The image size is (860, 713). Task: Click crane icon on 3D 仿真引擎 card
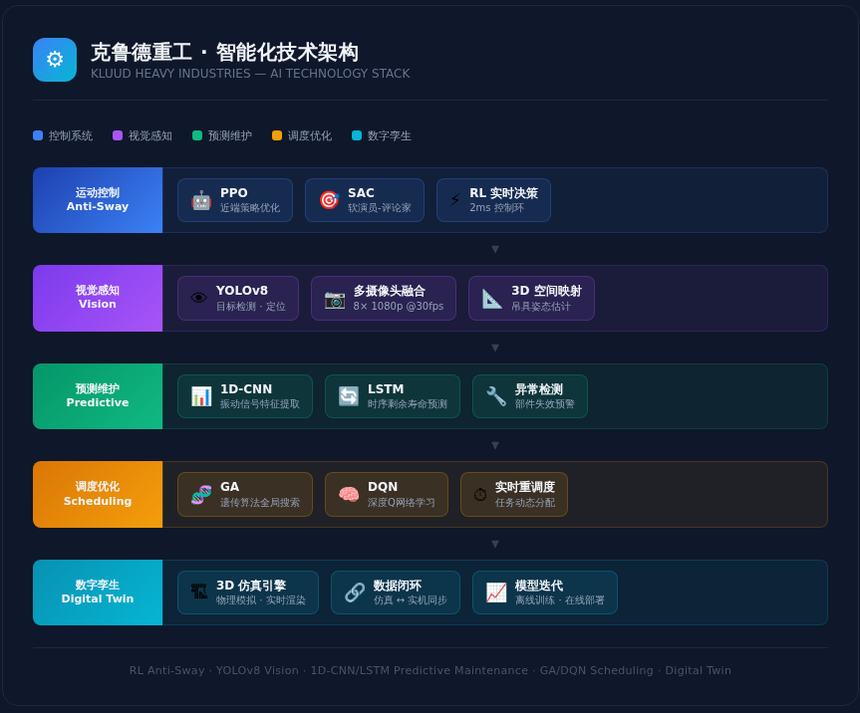[x=199, y=591]
